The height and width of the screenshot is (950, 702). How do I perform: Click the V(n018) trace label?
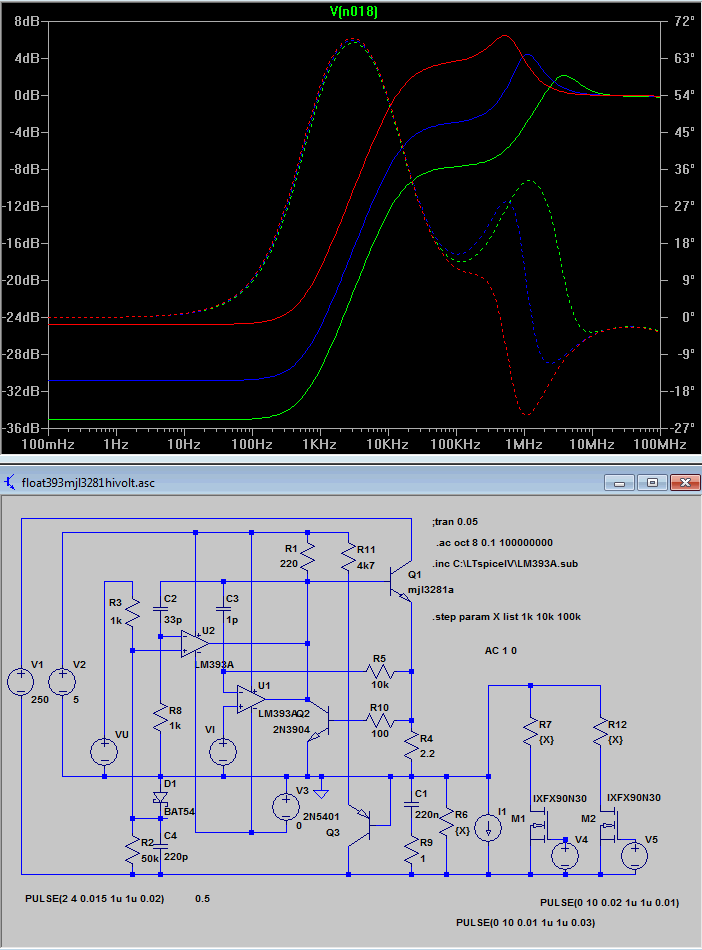(x=354, y=11)
